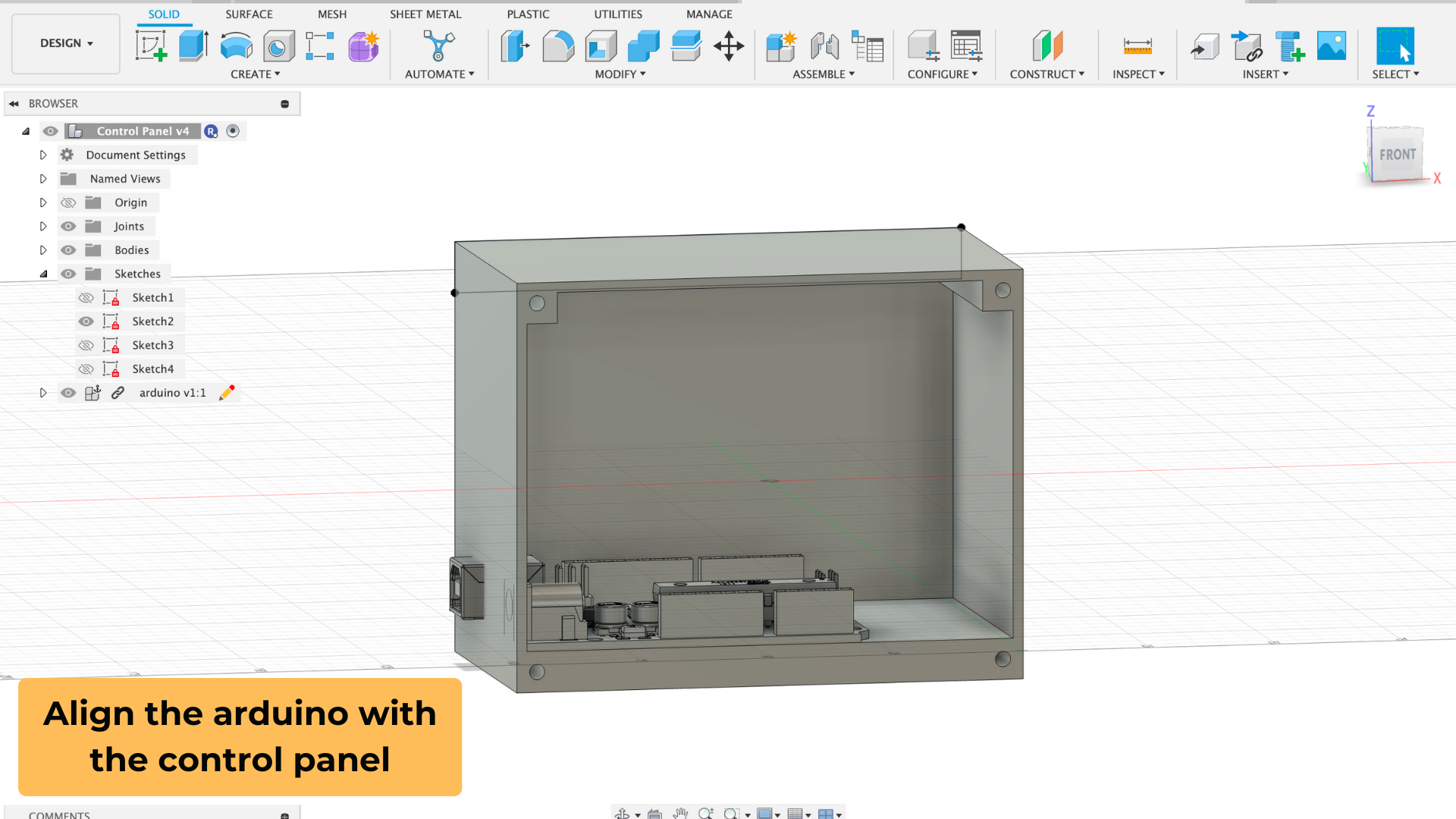The height and width of the screenshot is (819, 1456).
Task: Select the Extrude tool icon
Action: coord(193,46)
